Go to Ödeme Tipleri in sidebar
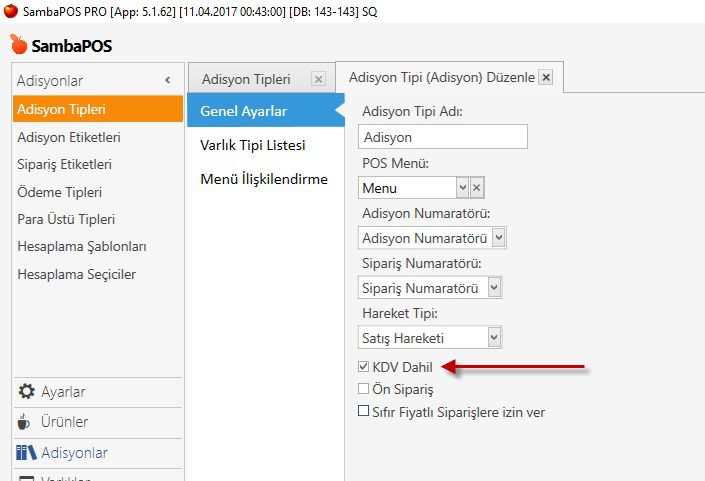Viewport: 705px width, 481px height. click(59, 192)
